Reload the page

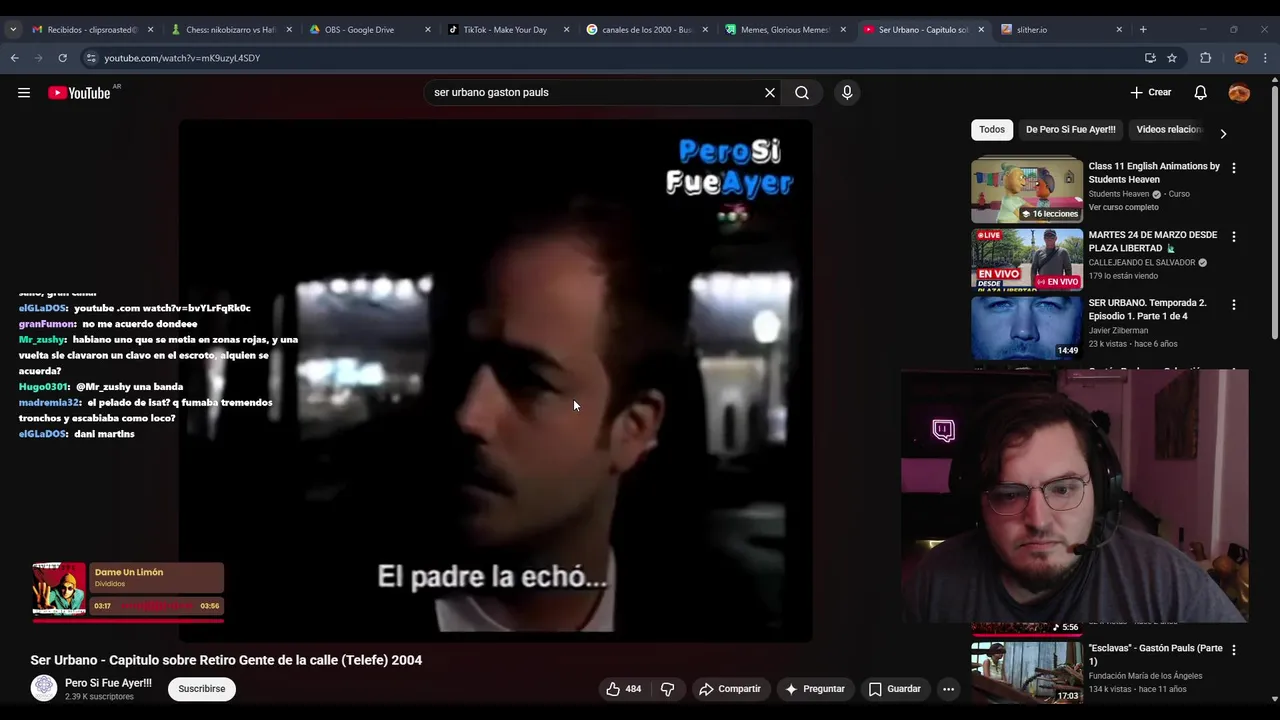pyautogui.click(x=62, y=58)
